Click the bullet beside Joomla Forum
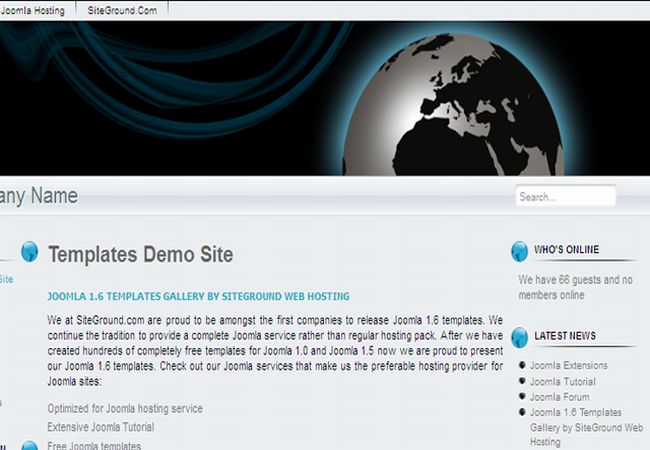 tap(522, 396)
